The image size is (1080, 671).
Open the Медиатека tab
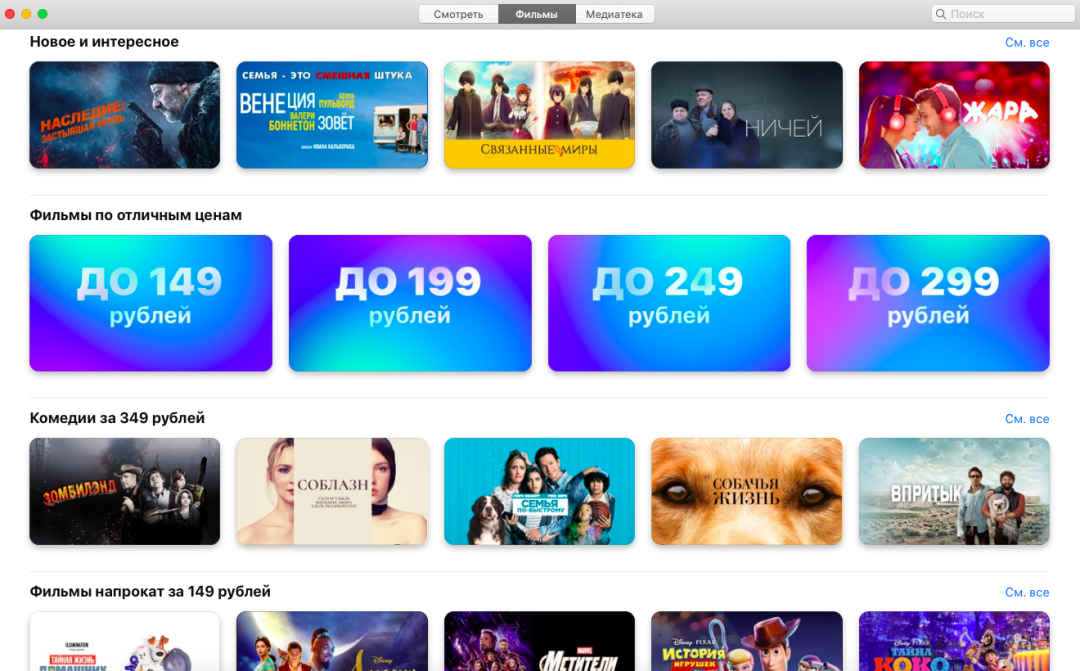614,14
